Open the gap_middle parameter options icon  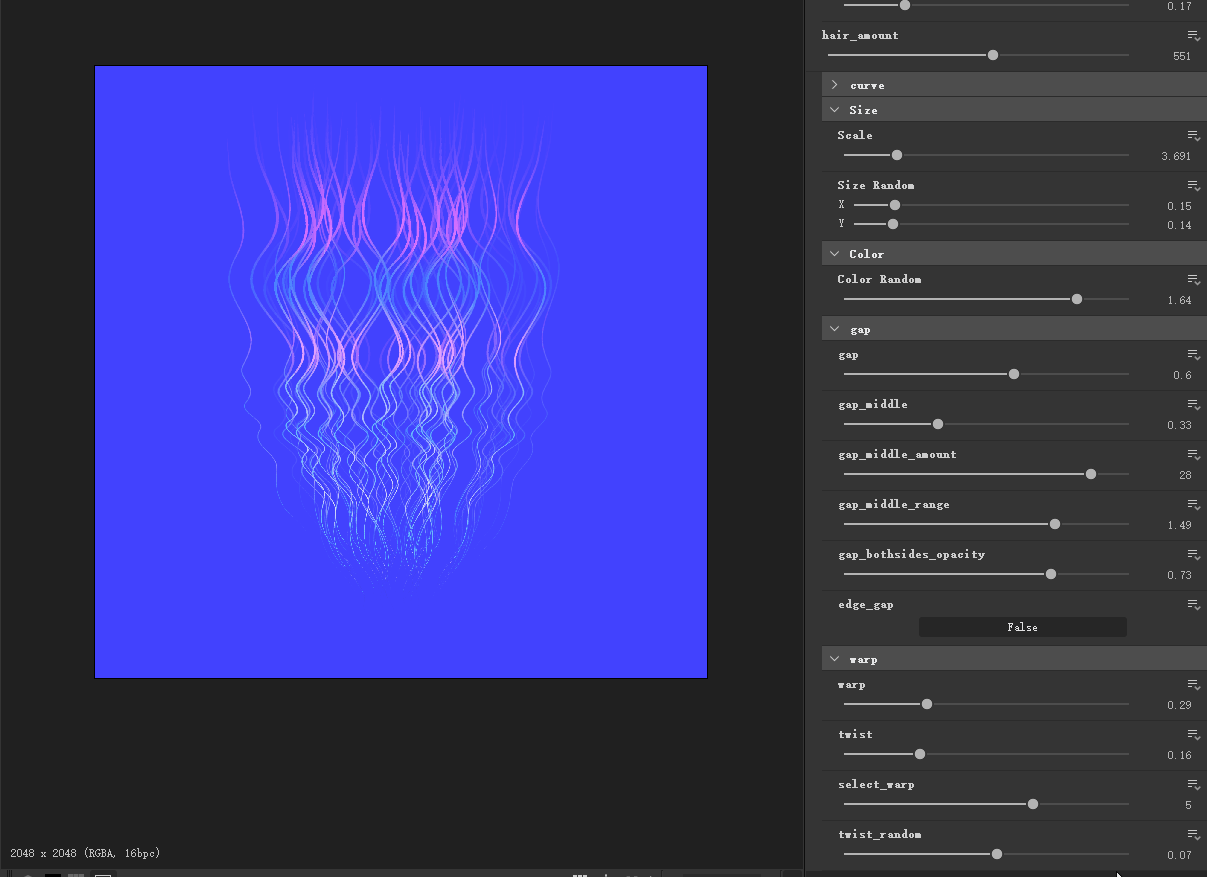pyautogui.click(x=1194, y=405)
